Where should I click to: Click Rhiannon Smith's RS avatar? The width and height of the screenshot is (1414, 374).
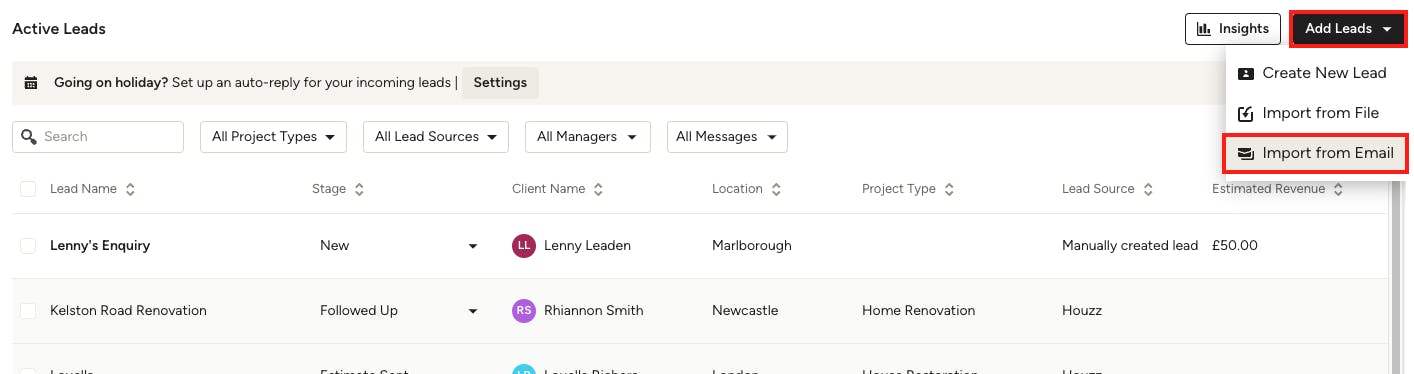coord(524,311)
